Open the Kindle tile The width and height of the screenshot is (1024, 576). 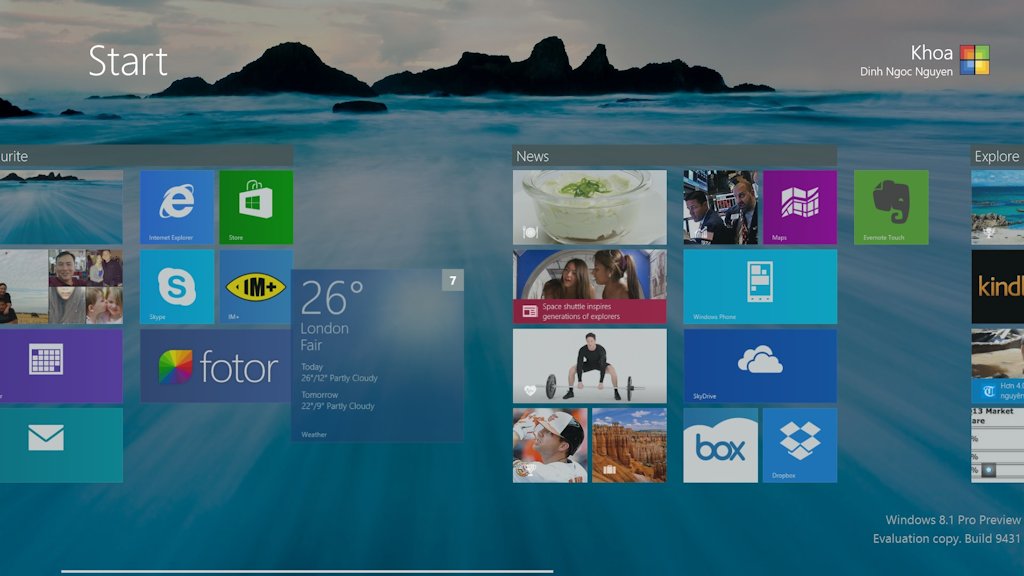pos(997,287)
